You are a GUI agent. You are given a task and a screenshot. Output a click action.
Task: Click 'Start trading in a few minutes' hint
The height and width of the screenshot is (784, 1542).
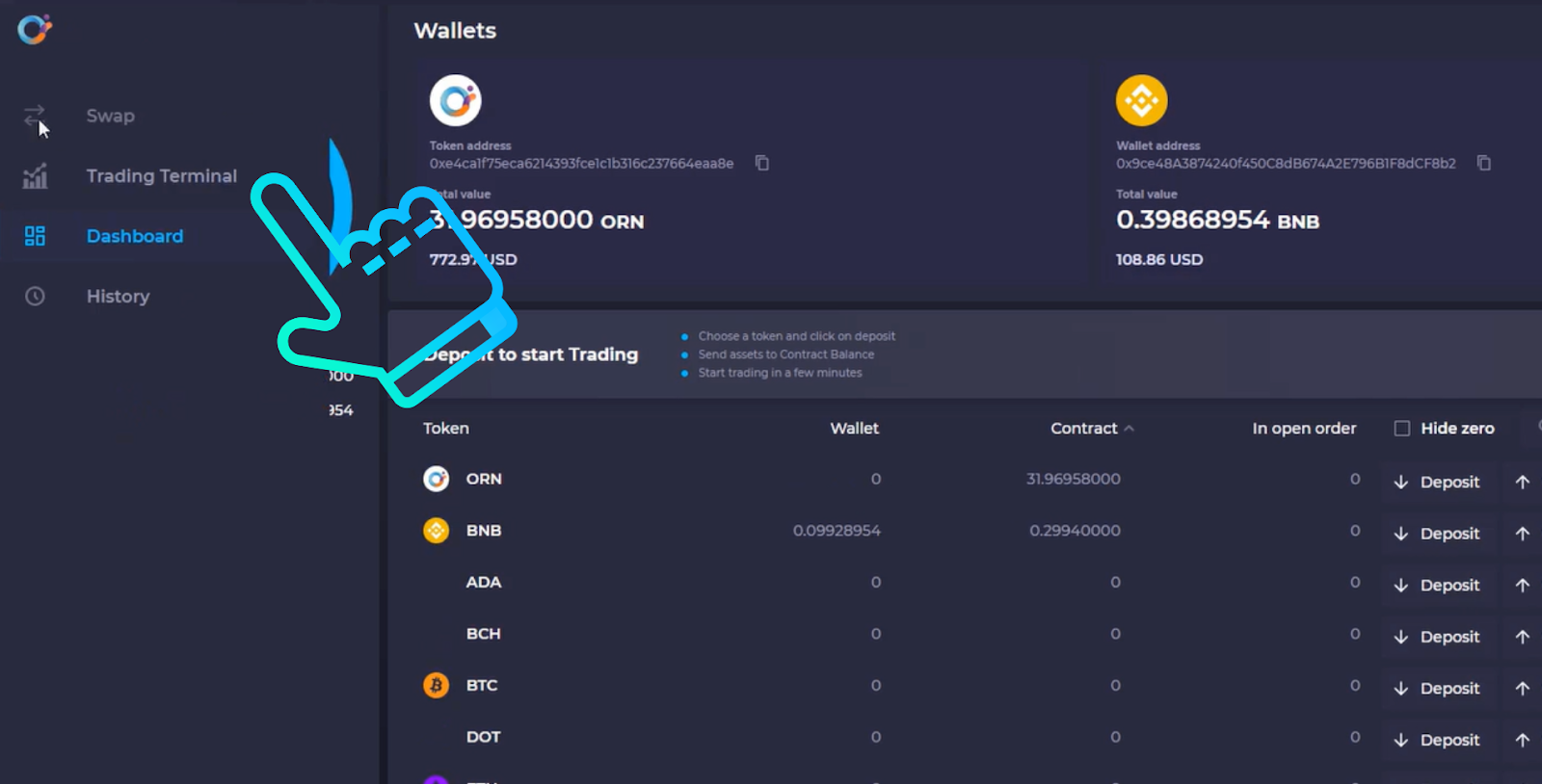(x=780, y=373)
